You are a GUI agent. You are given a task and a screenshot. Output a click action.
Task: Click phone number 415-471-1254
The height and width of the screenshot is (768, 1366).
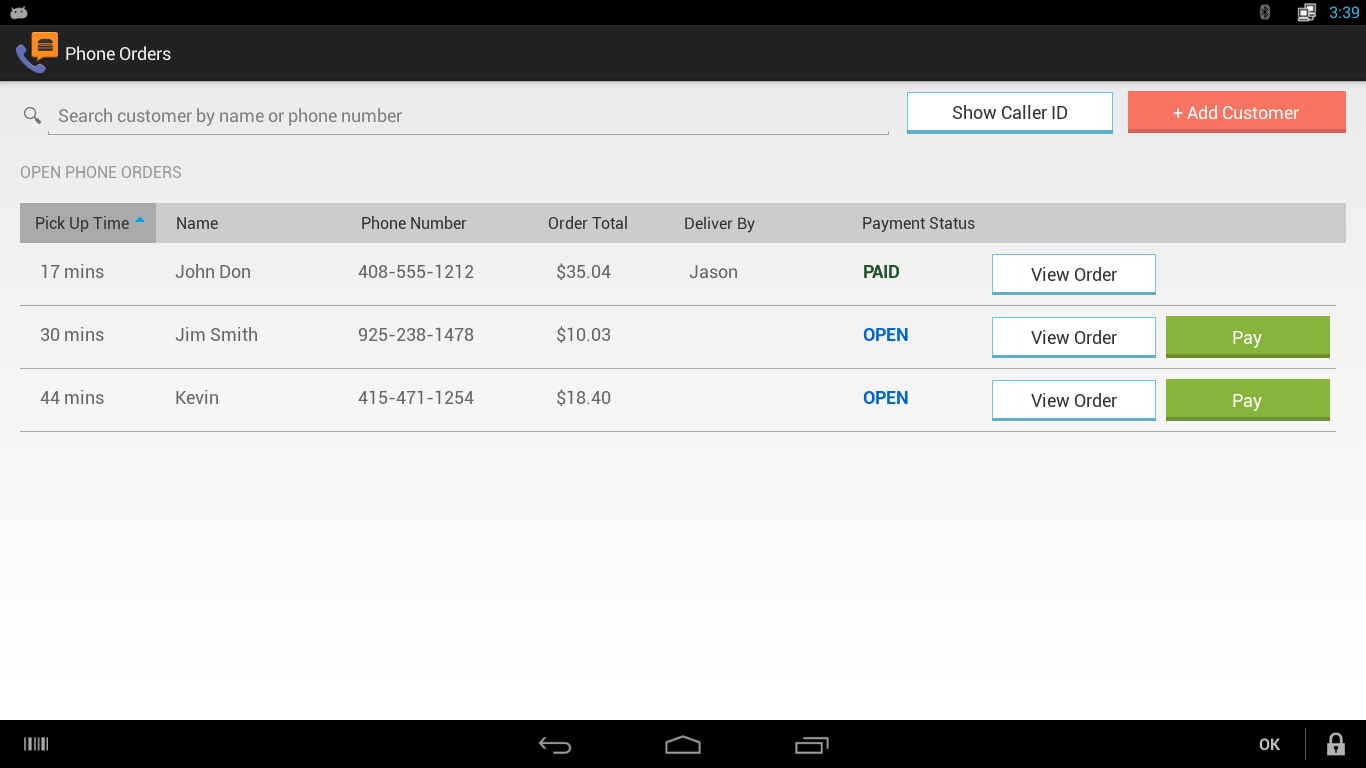pyautogui.click(x=416, y=398)
